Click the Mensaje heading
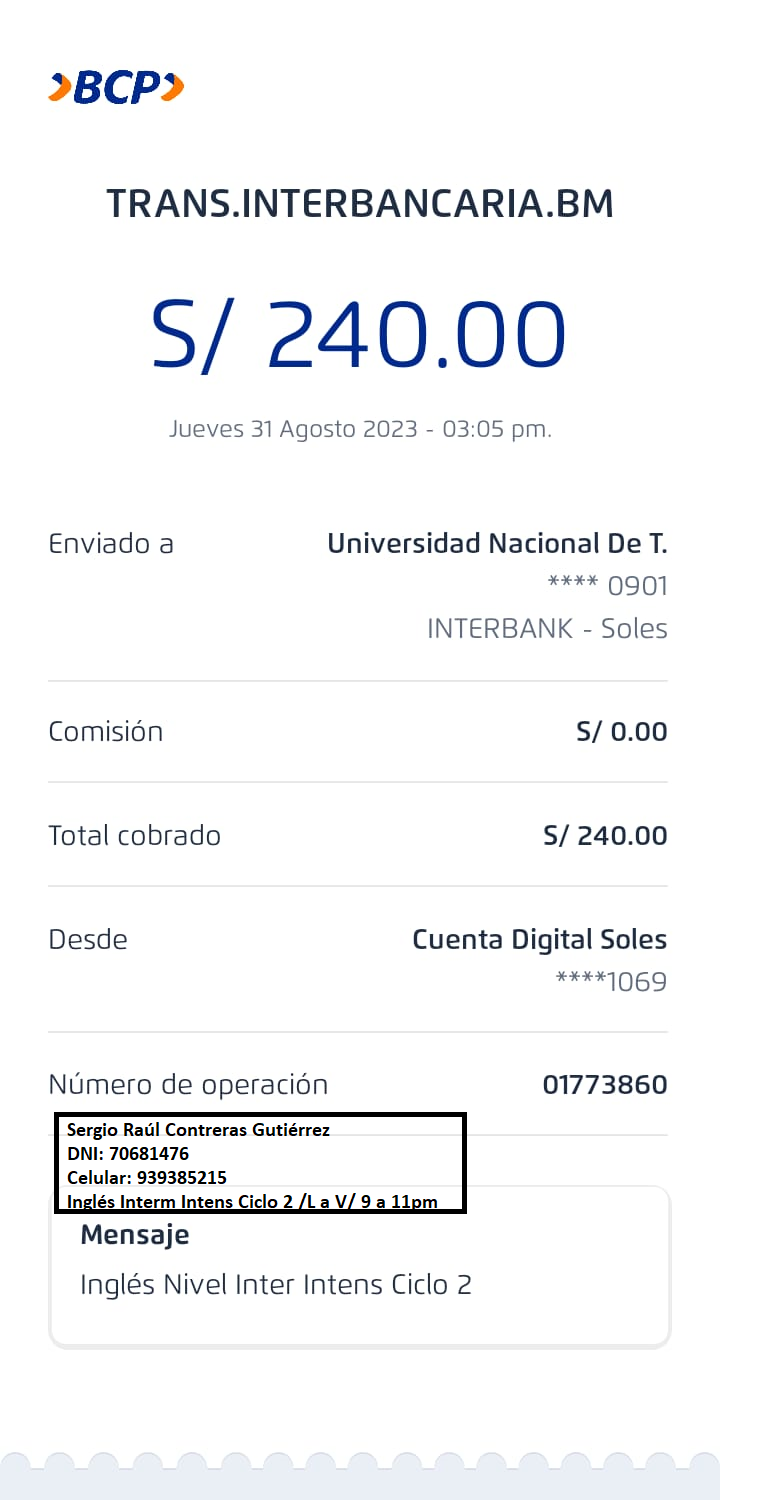The image size is (776, 1500). 135,1235
